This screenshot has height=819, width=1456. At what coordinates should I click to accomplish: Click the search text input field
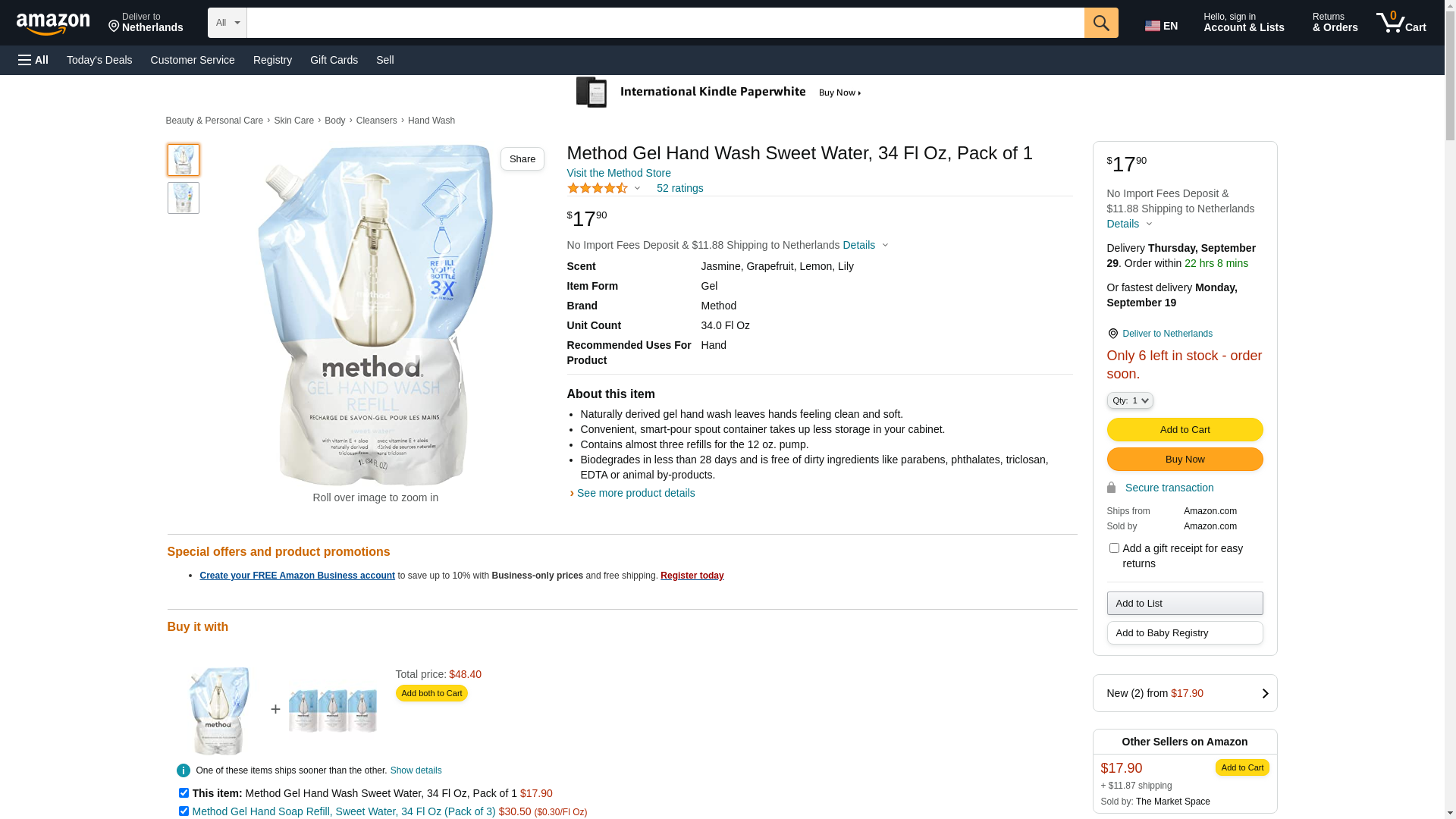coord(665,23)
